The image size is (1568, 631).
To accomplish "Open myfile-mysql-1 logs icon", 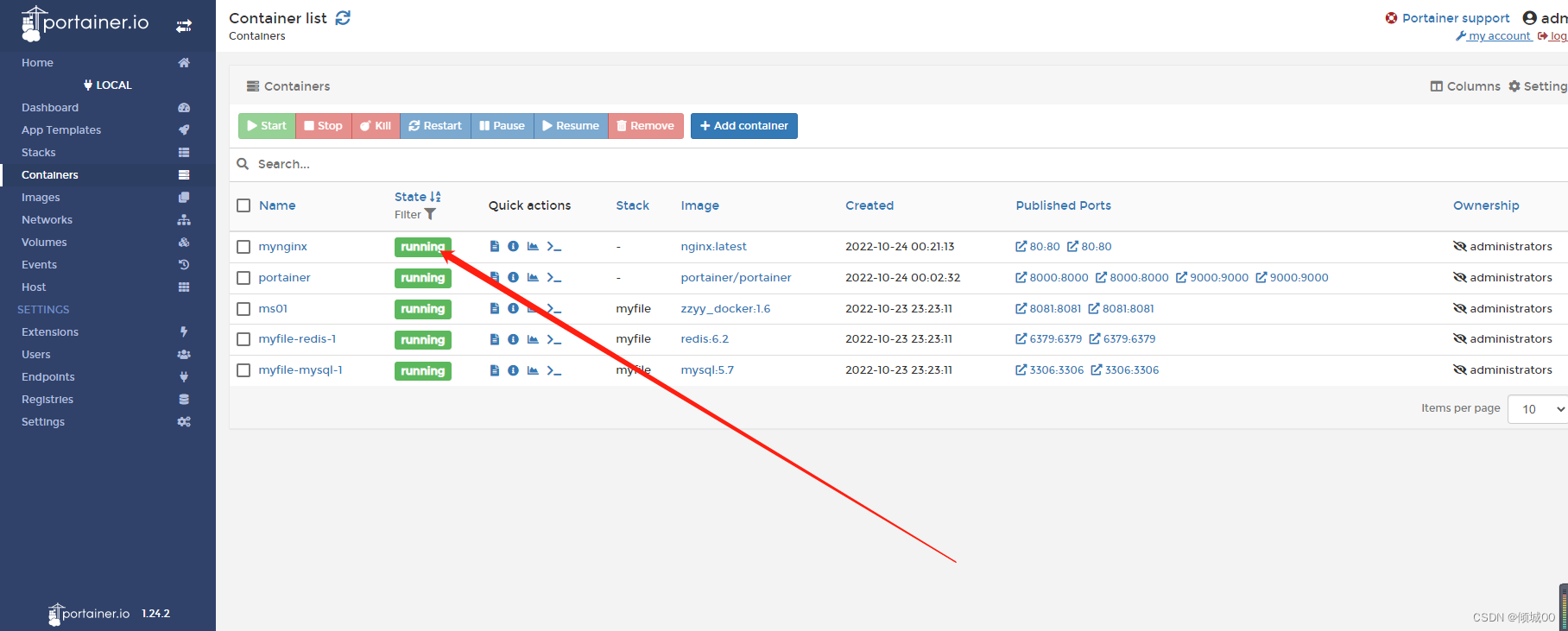I will (x=495, y=370).
